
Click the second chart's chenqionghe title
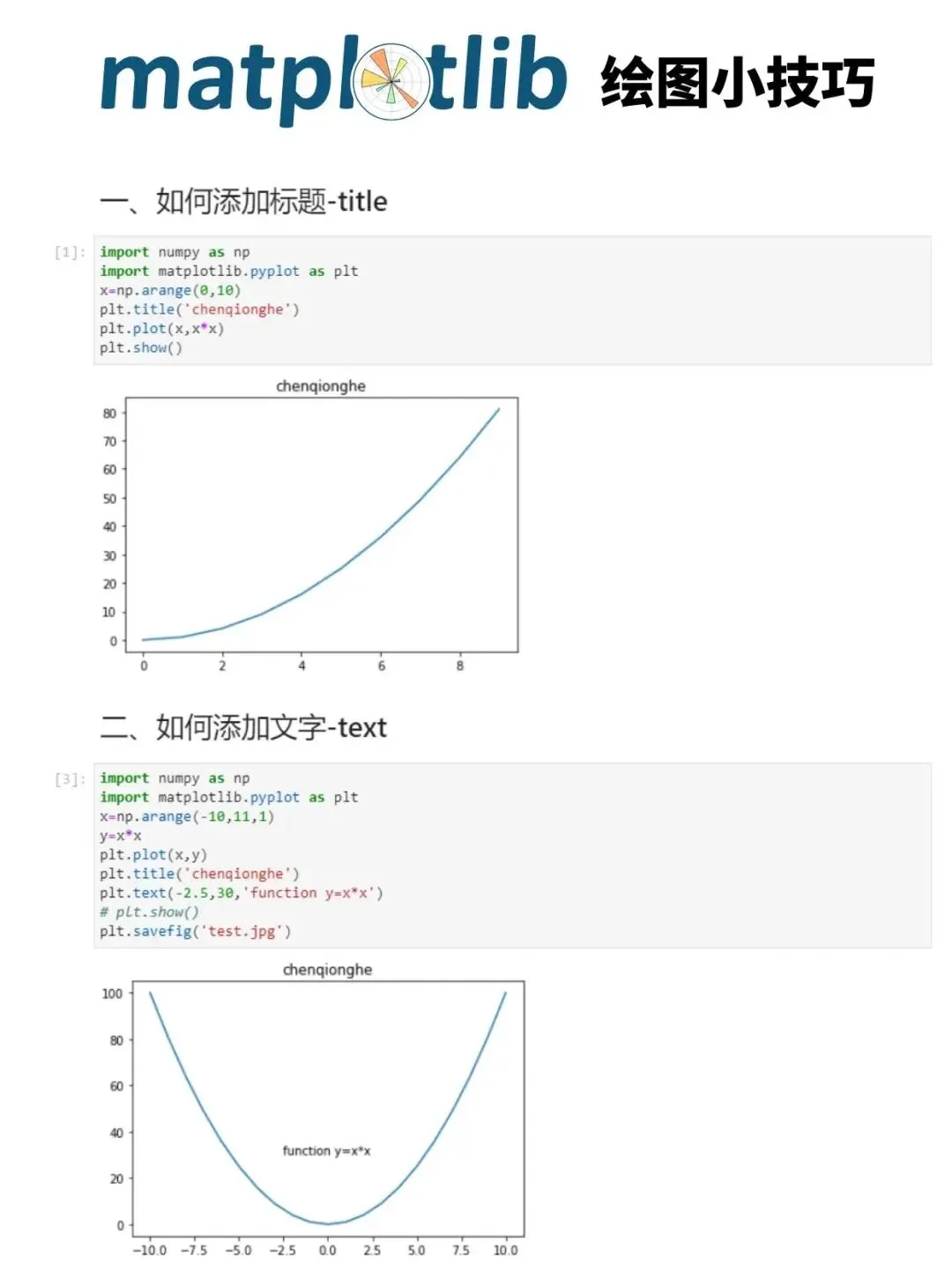(x=327, y=970)
